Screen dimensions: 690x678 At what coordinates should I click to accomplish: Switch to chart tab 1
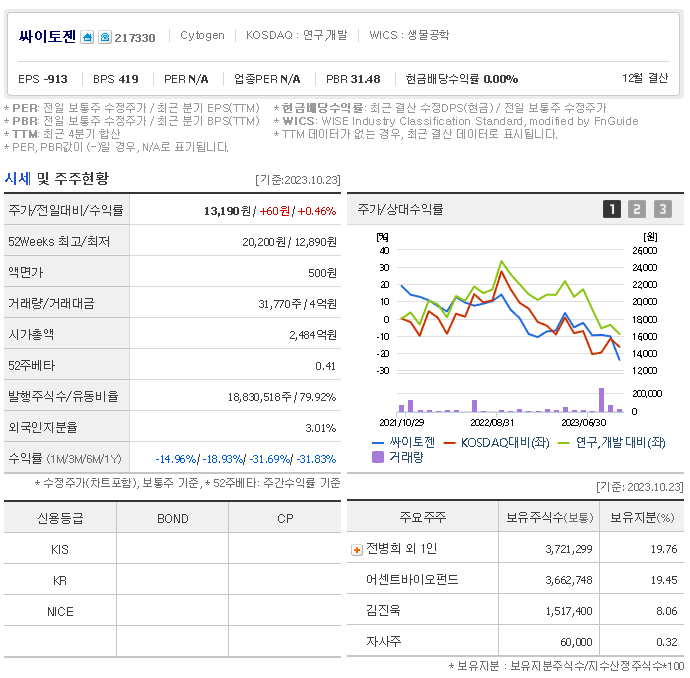pos(612,209)
